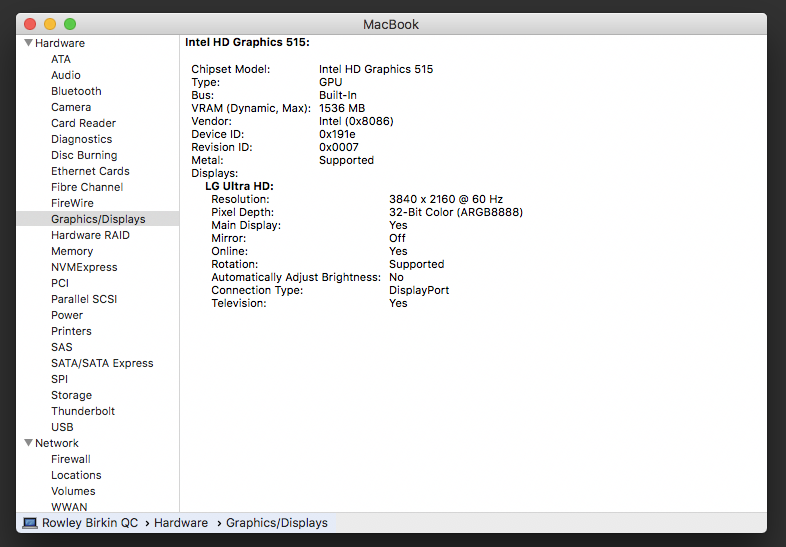This screenshot has height=547, width=786.
Task: Select Memory in the sidebar
Action: [72, 251]
